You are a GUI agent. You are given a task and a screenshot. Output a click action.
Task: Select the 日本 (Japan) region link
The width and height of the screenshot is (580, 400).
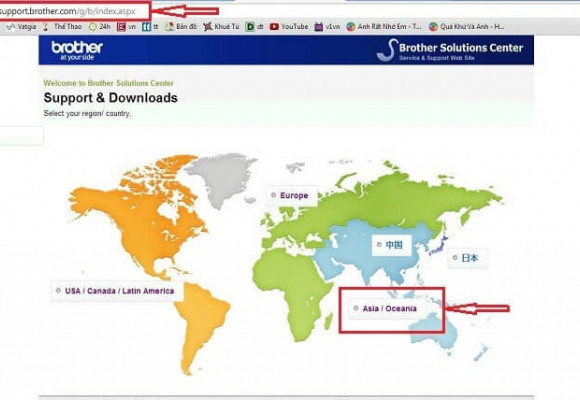466,258
